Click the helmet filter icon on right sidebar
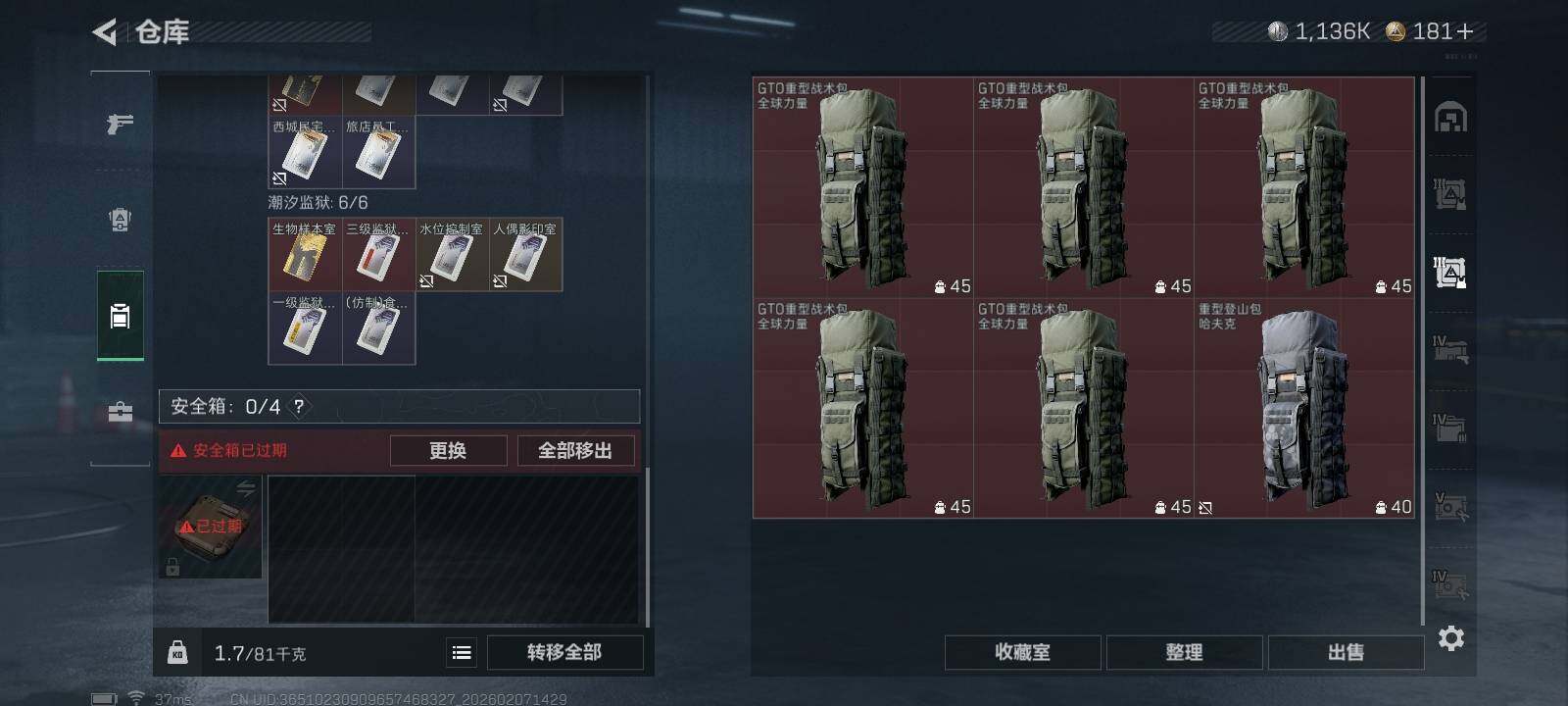Screen dimensions: 1568x706 1450,118
